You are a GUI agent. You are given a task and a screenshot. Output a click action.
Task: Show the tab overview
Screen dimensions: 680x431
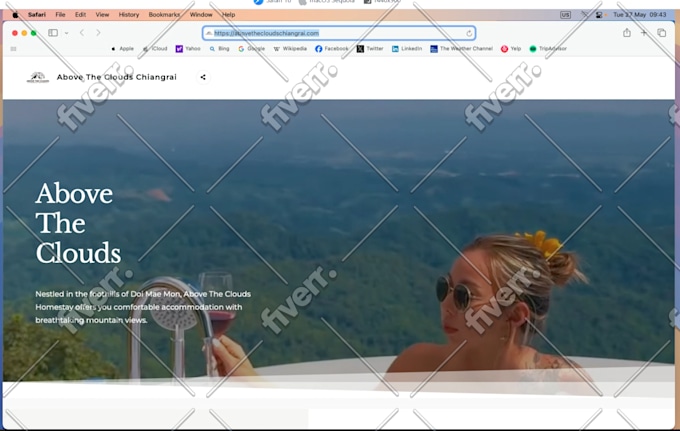click(661, 33)
